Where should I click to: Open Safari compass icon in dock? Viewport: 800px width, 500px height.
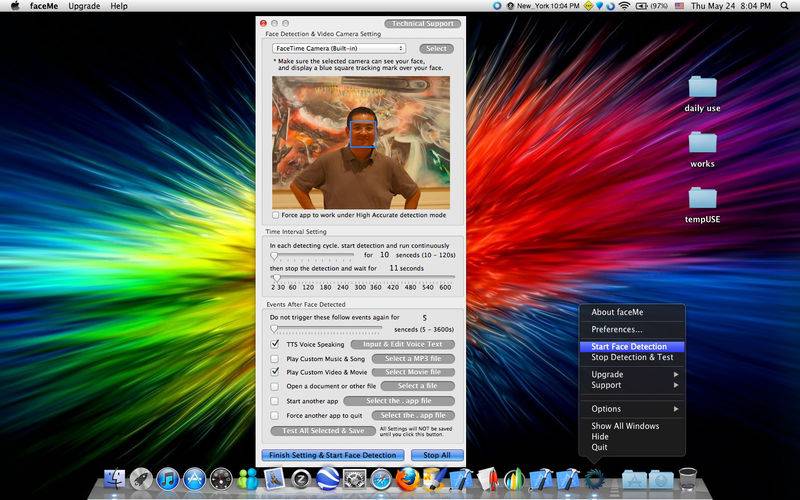point(380,479)
